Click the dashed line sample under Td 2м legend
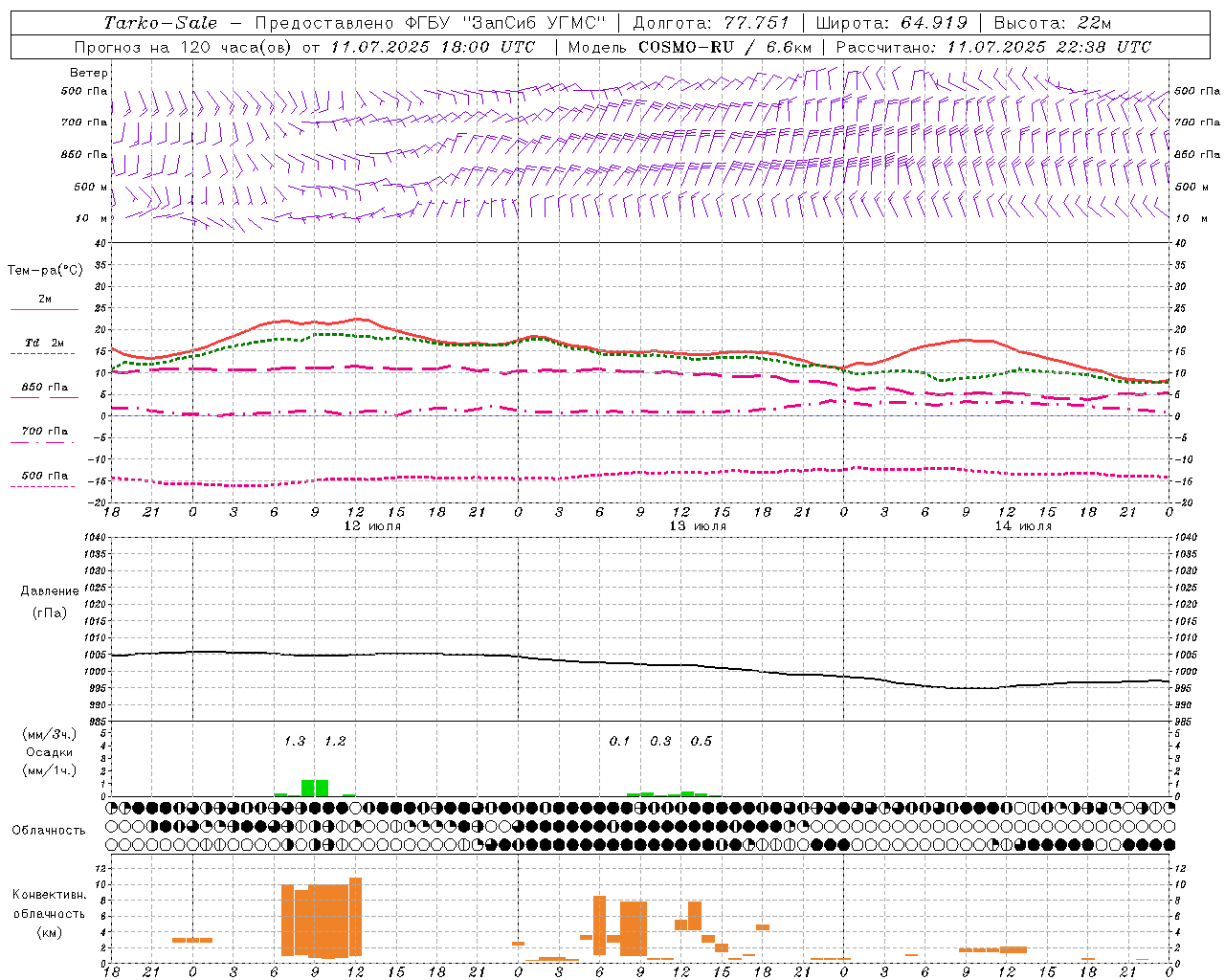The width and height of the screenshot is (1225, 980). click(43, 354)
